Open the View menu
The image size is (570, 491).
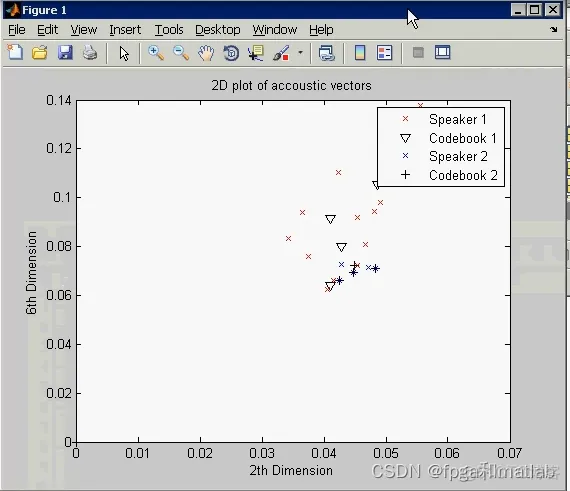pos(84,29)
